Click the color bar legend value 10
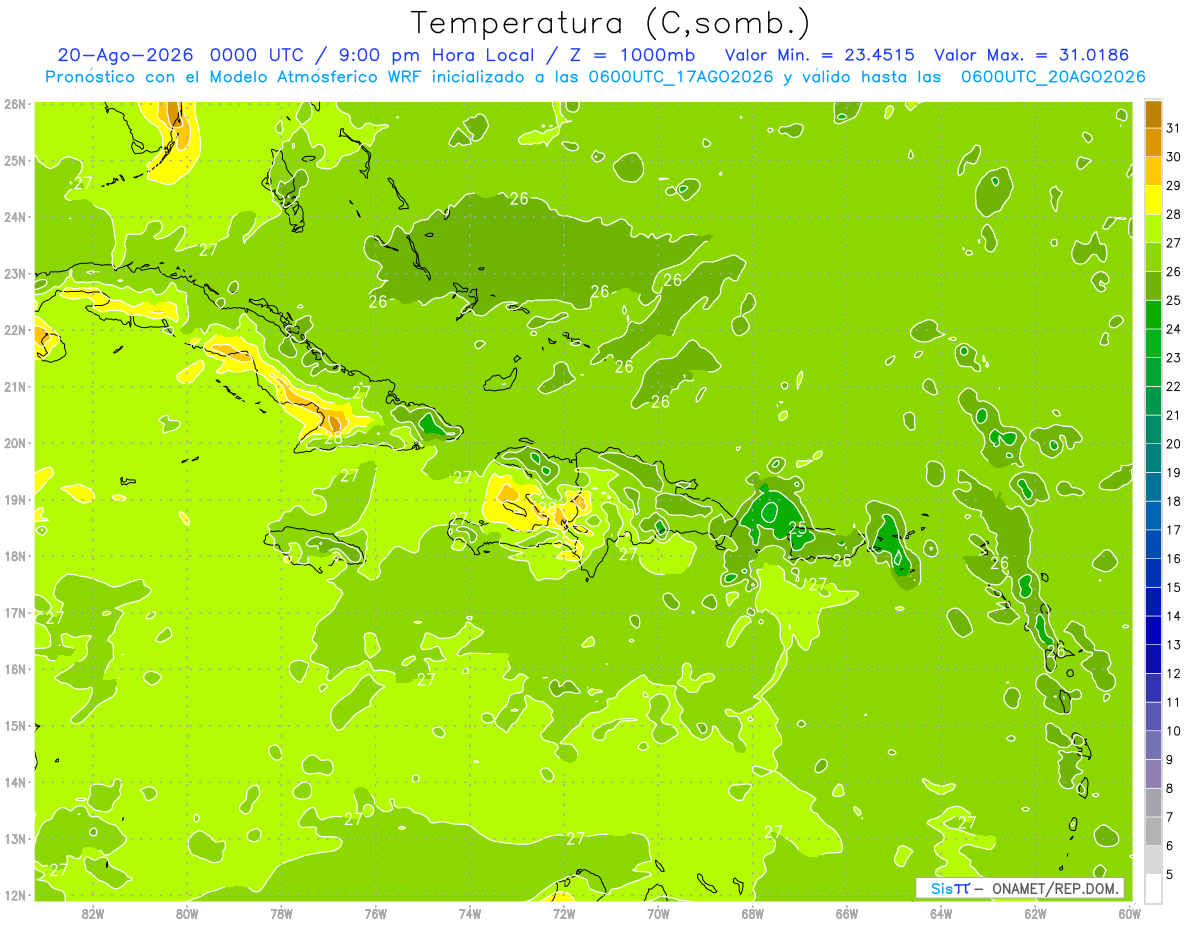This screenshot has height=927, width=1200. (x=1174, y=731)
